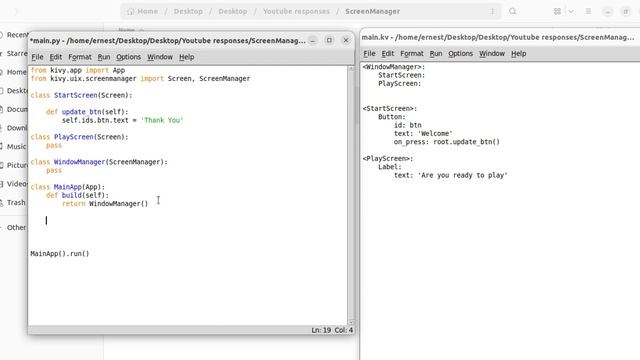Open file manager hamburger menu
The width and height of the screenshot is (640, 360).
pyautogui.click(x=588, y=11)
